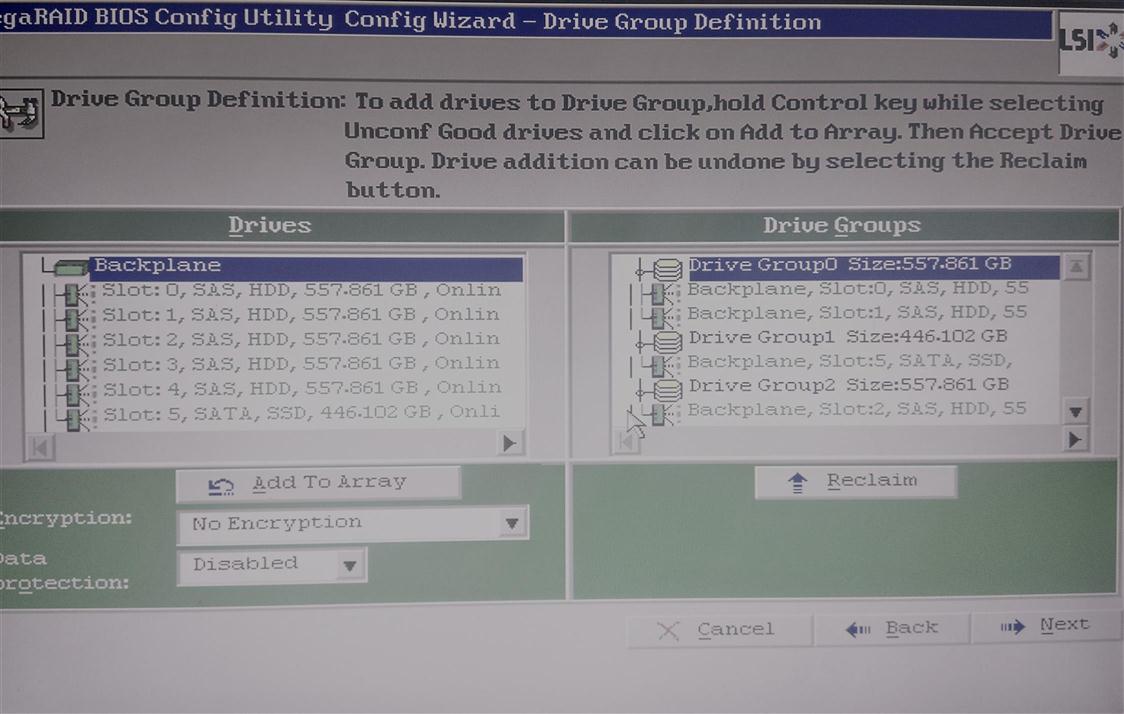This screenshot has height=714, width=1124.
Task: Click the Reclaim up-arrow icon
Action: pos(798,483)
